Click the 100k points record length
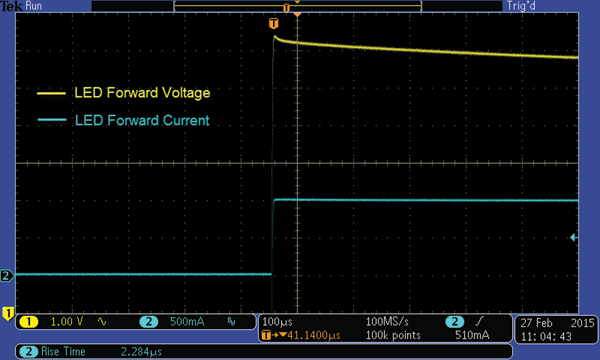 [393, 336]
